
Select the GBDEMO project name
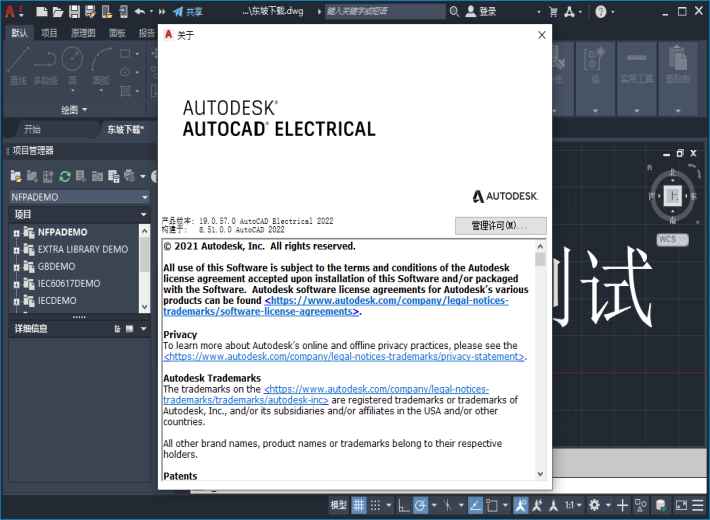(x=57, y=266)
